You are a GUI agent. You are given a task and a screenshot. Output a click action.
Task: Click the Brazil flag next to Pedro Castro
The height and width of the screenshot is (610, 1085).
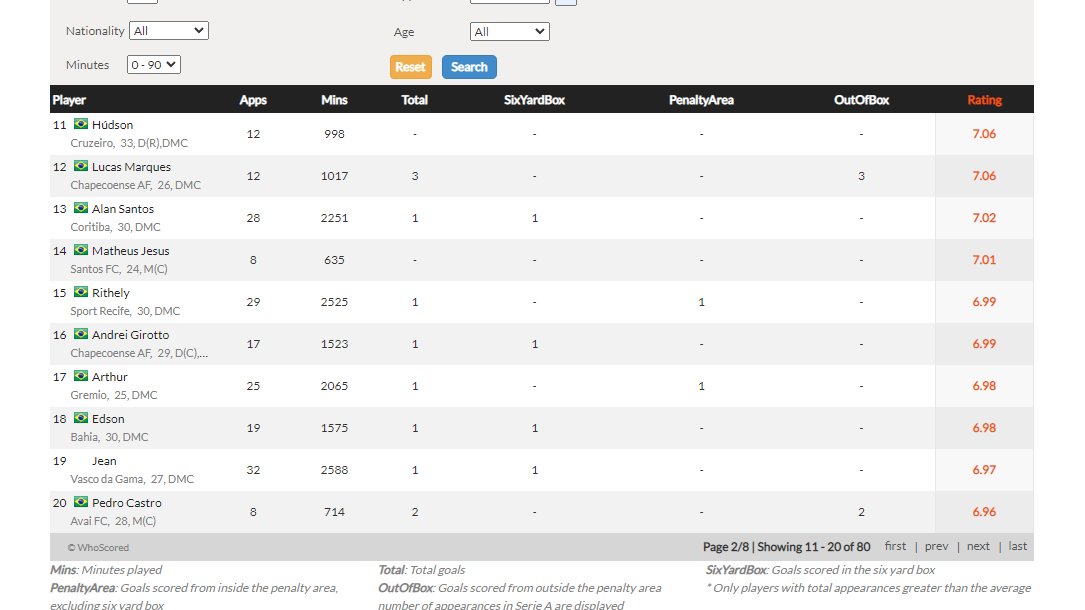pyautogui.click(x=81, y=502)
